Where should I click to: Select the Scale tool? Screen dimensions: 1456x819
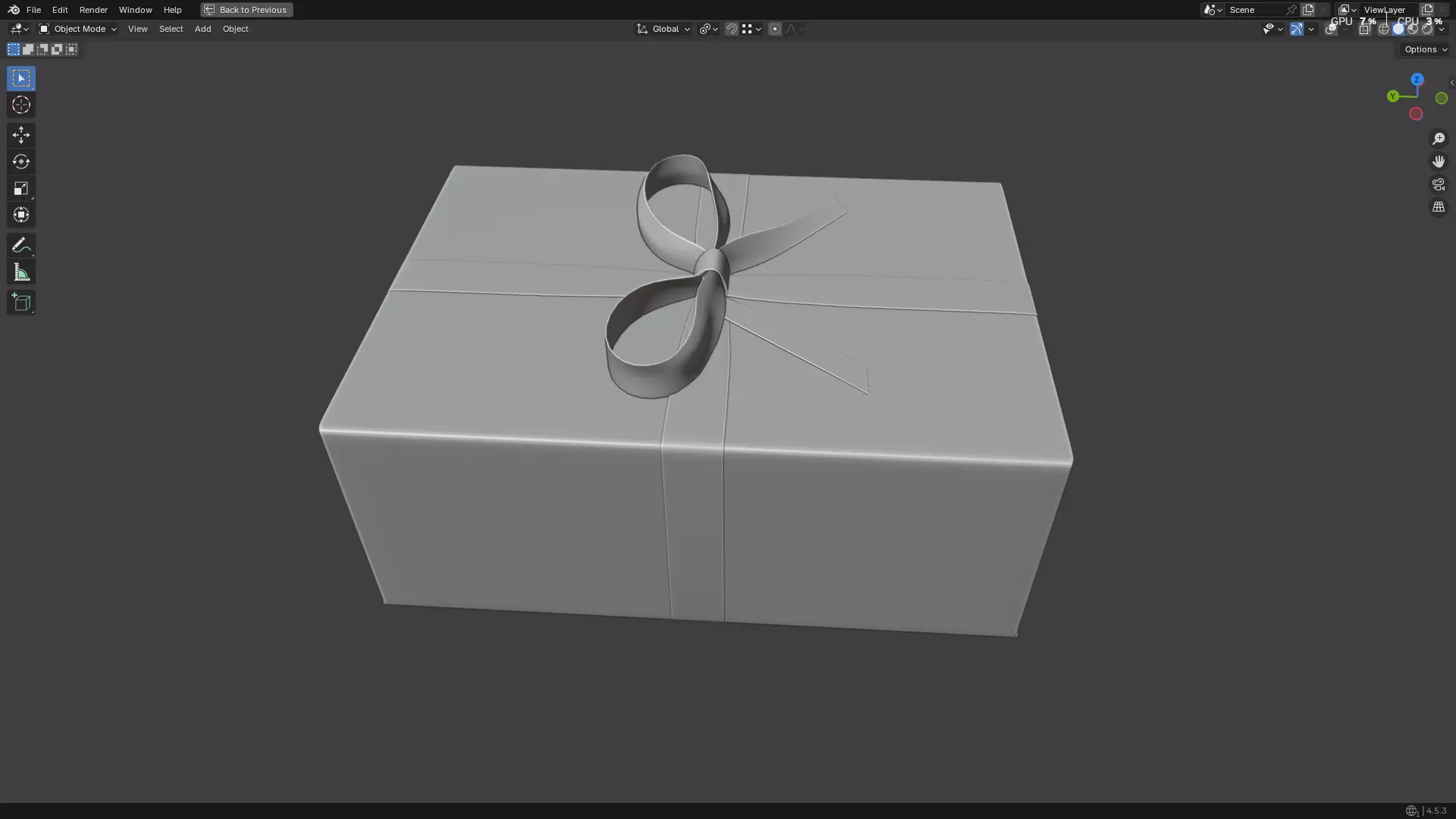[x=21, y=188]
